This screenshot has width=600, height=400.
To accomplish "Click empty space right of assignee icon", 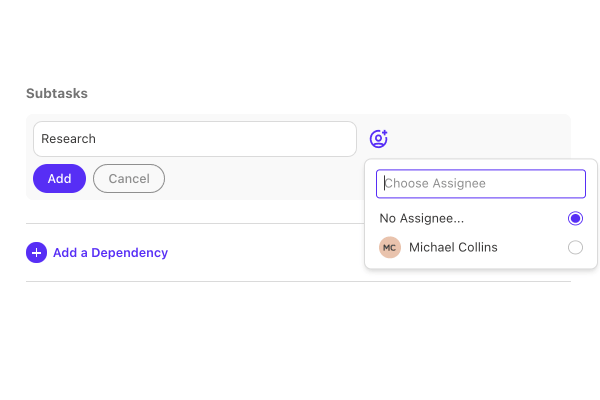I will click(x=478, y=139).
